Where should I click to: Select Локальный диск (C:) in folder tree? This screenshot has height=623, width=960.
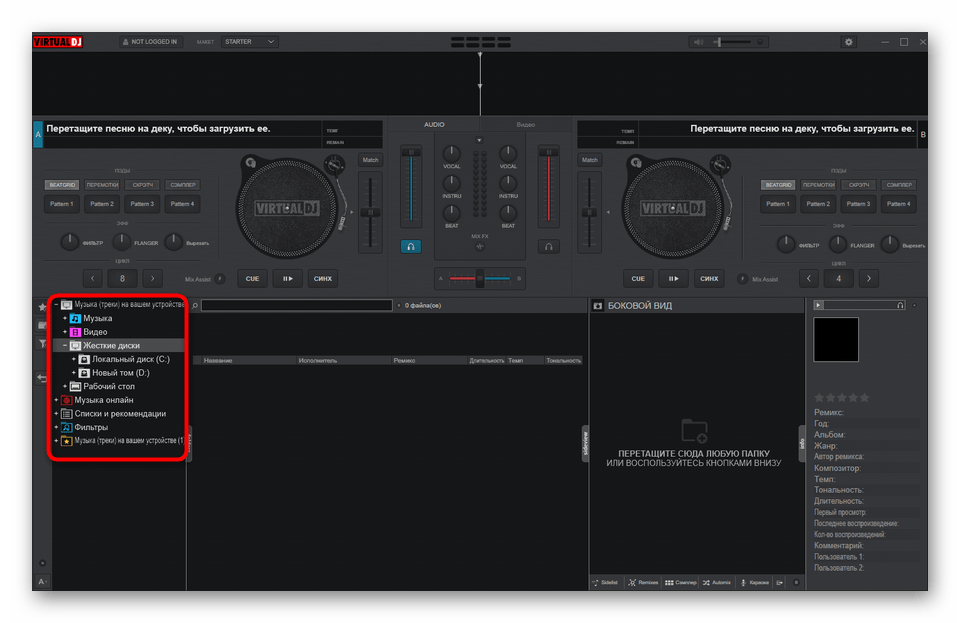point(130,359)
